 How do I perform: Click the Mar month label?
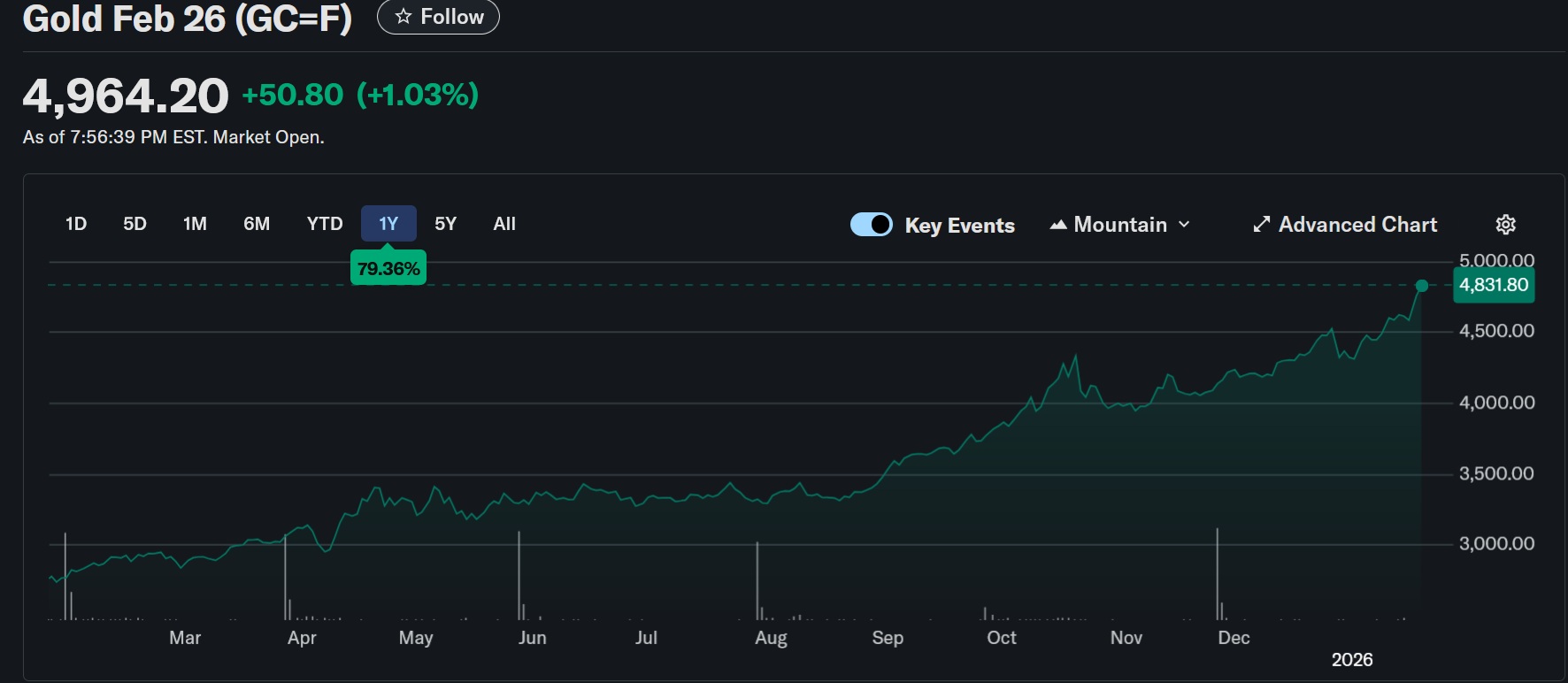coord(185,638)
